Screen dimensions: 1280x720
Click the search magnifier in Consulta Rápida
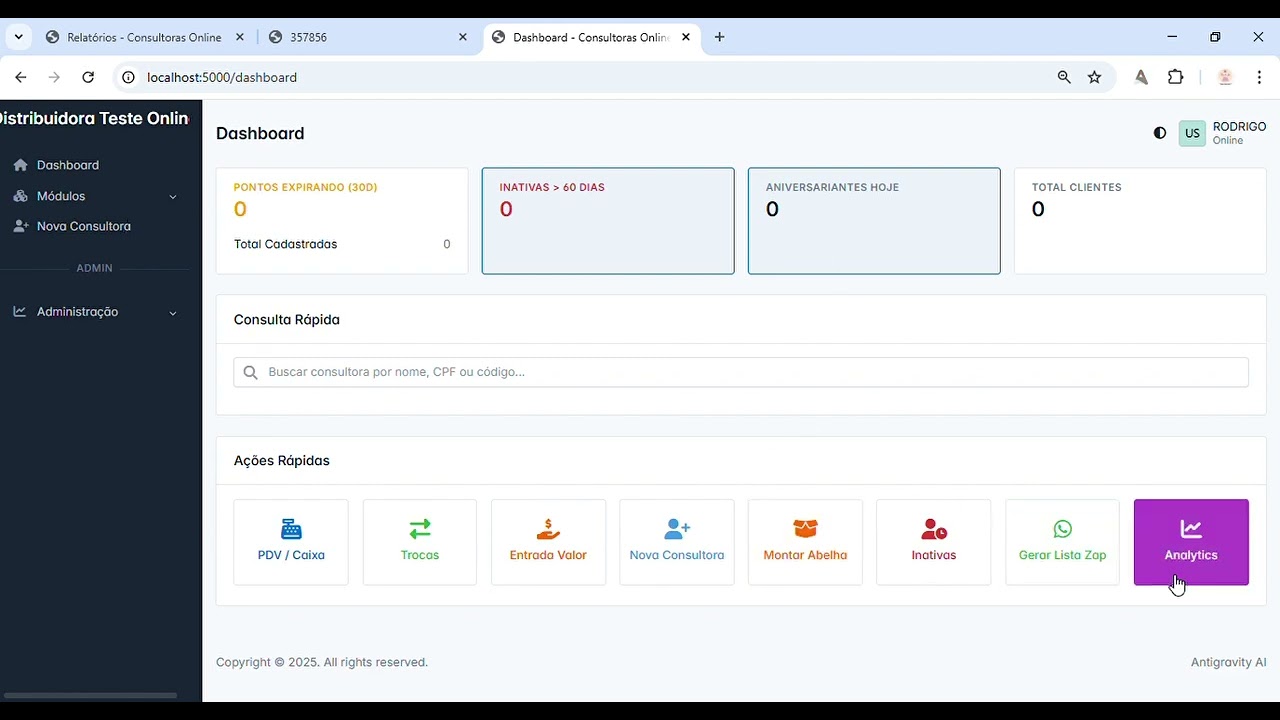pos(250,372)
